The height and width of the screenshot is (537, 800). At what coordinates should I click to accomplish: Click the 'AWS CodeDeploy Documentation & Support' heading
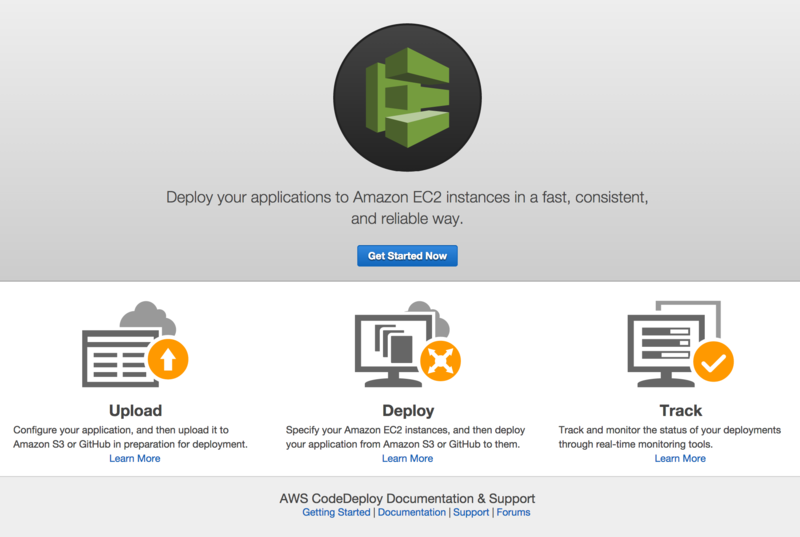pyautogui.click(x=407, y=498)
